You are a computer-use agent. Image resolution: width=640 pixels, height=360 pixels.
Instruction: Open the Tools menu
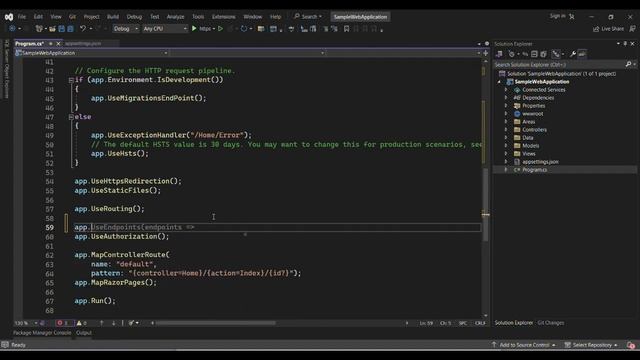tap(198, 17)
